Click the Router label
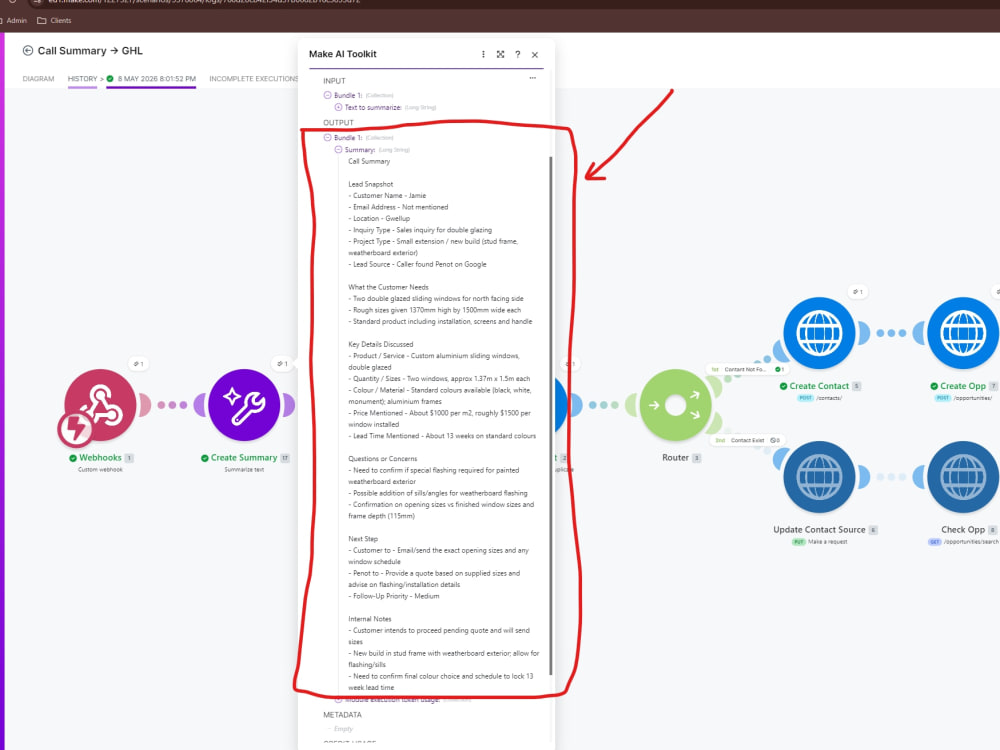Viewport: 1000px width, 750px height. (675, 458)
